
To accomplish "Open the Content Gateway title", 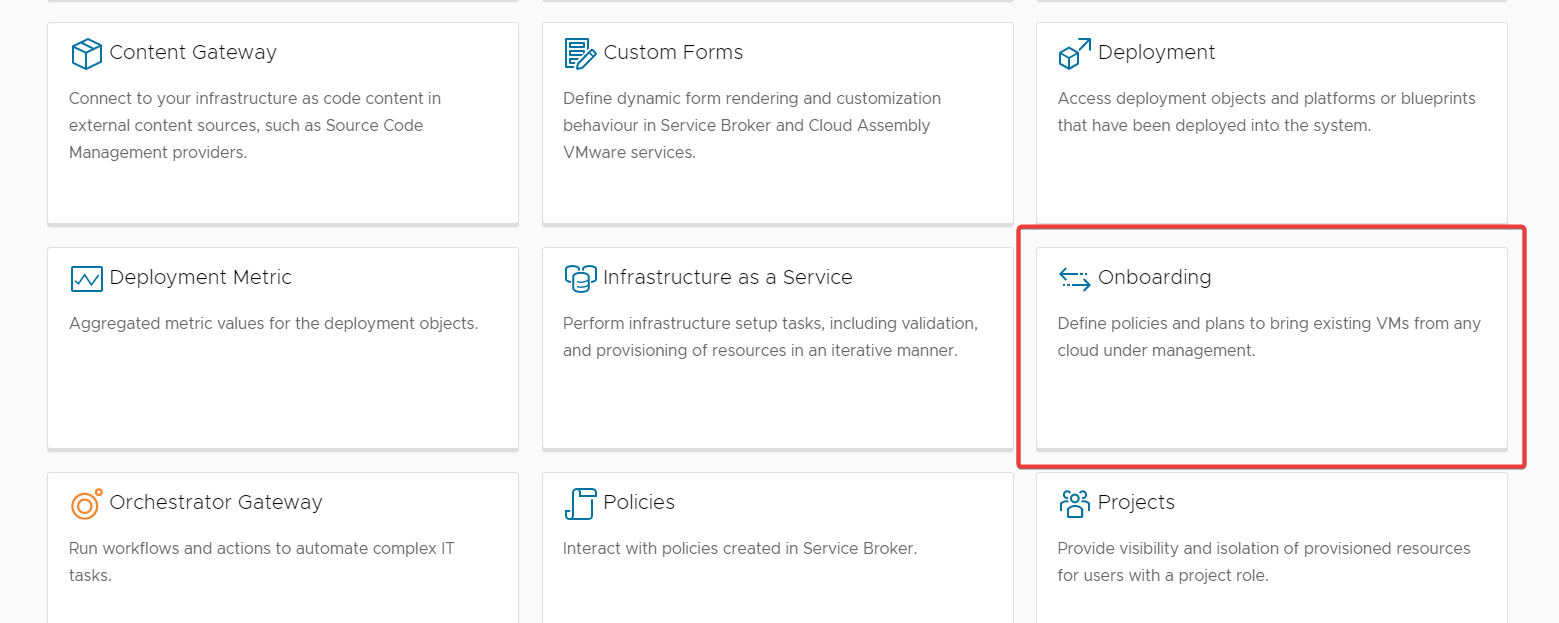I will tap(193, 52).
